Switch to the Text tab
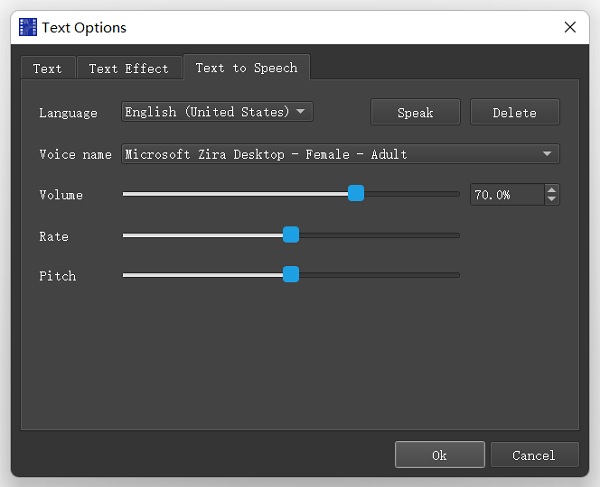The width and height of the screenshot is (600, 487). click(x=48, y=68)
